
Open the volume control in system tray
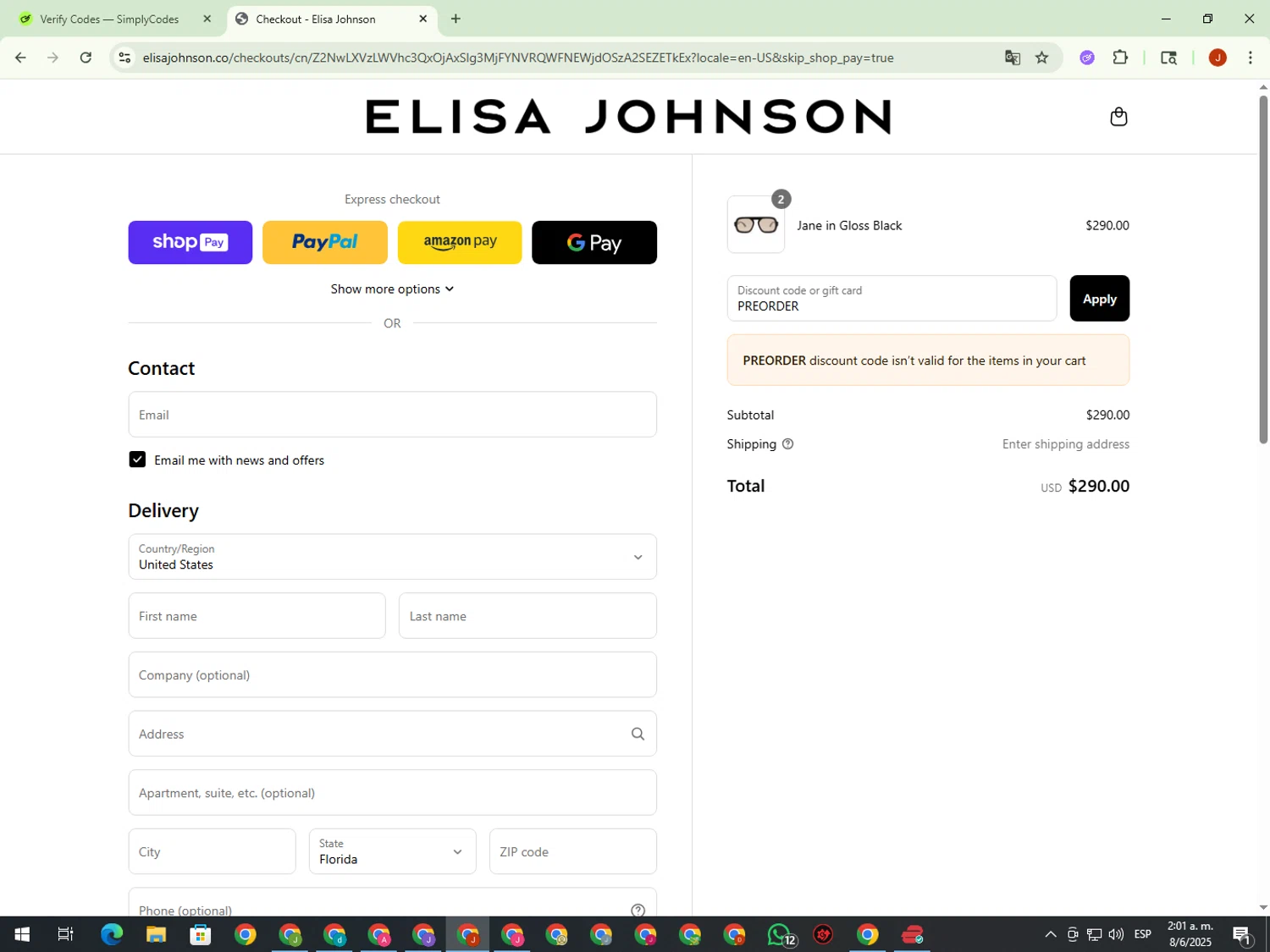coord(1116,934)
